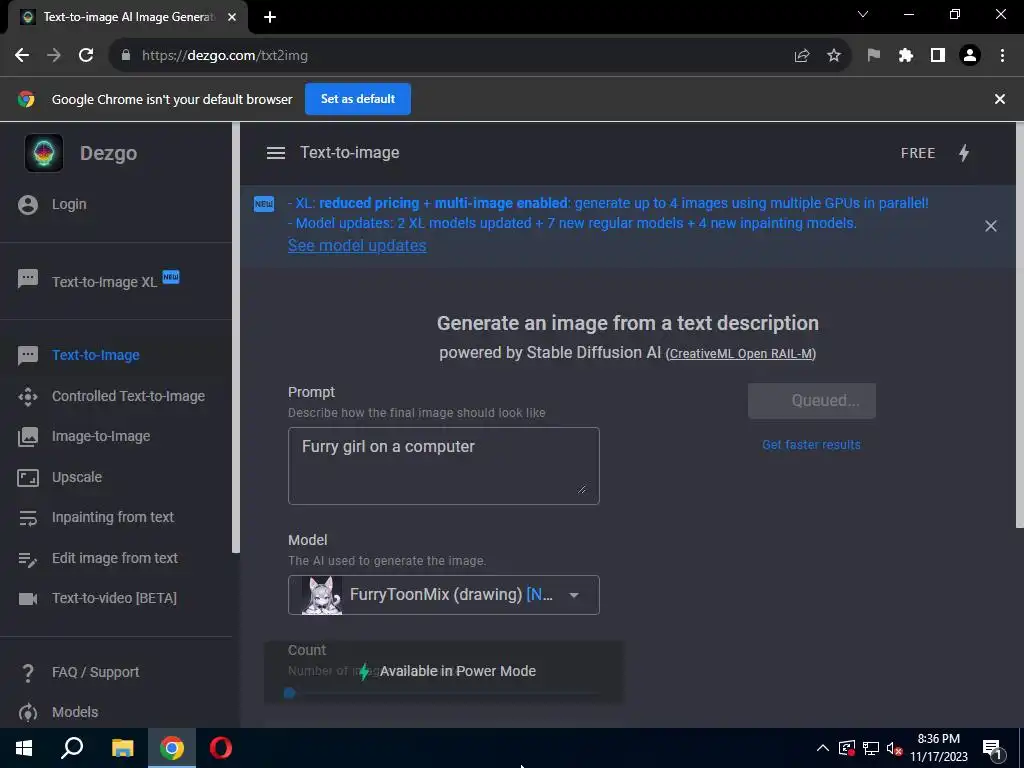Click the Edit image from text pencil icon

[28, 559]
